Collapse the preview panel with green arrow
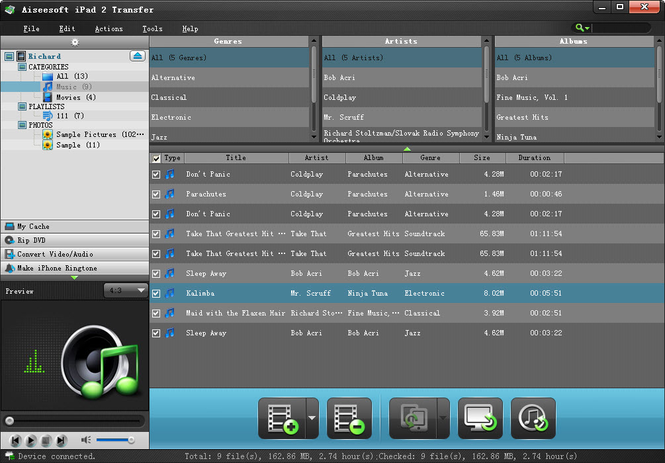The height and width of the screenshot is (463, 665). (75, 278)
